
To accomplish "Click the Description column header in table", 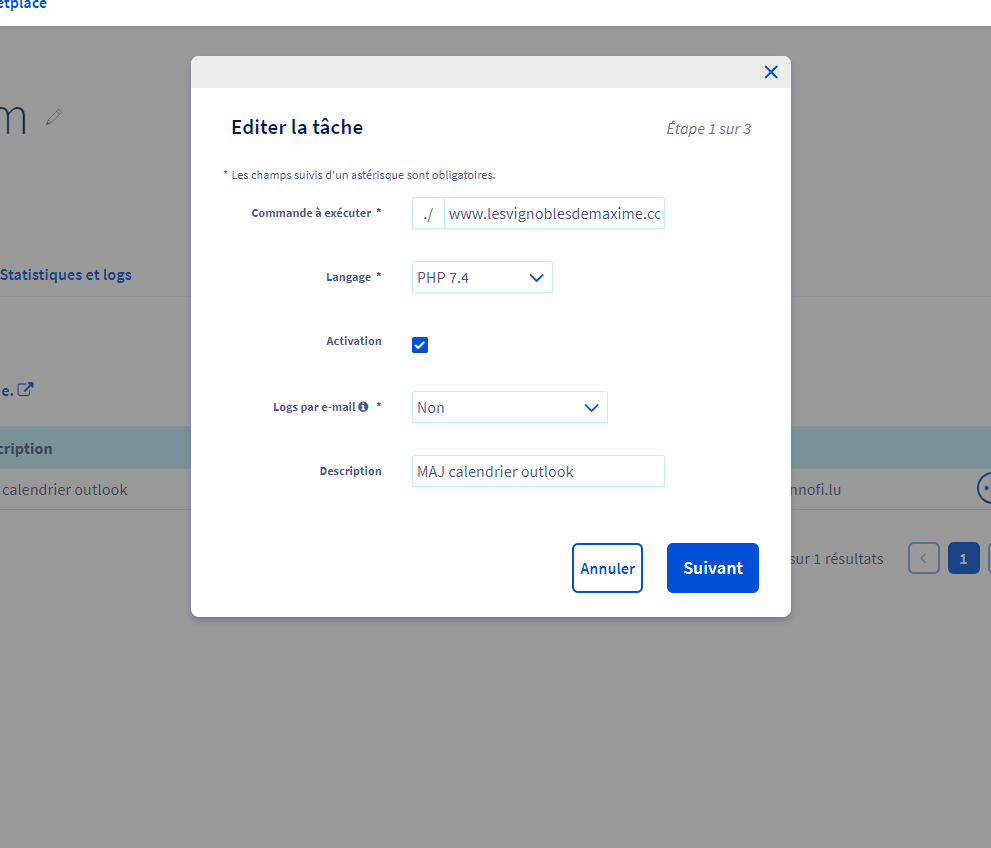I will pos(28,448).
